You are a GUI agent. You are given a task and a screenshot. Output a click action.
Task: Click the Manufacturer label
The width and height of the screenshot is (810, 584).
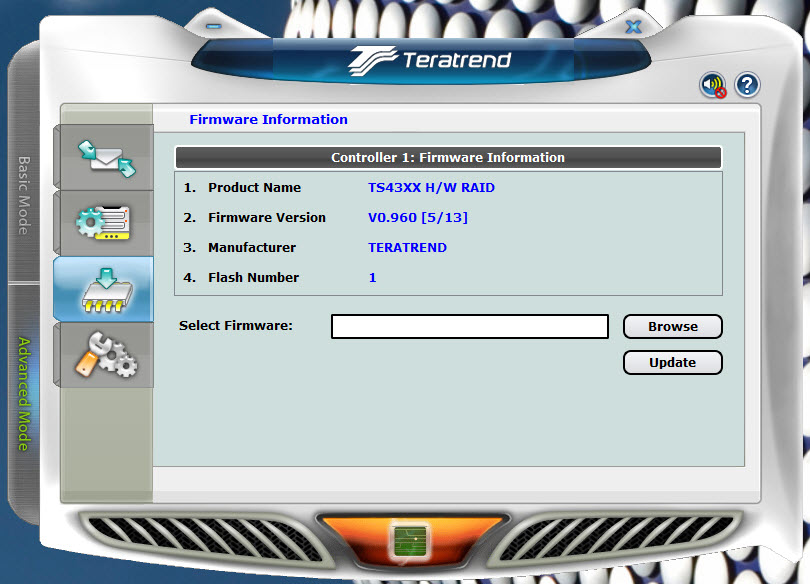click(x=252, y=247)
